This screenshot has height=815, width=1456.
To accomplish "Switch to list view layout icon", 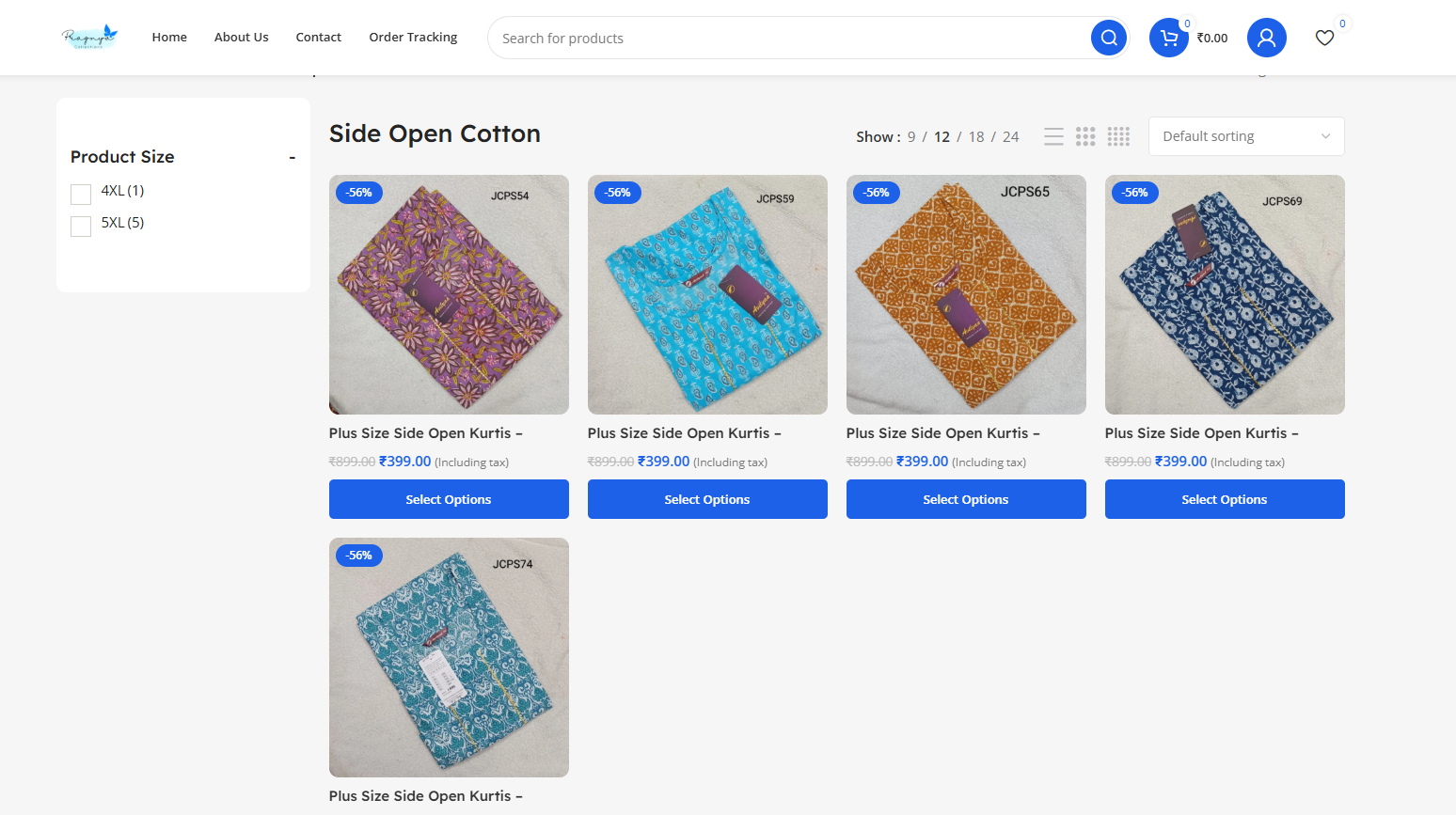I will point(1053,136).
